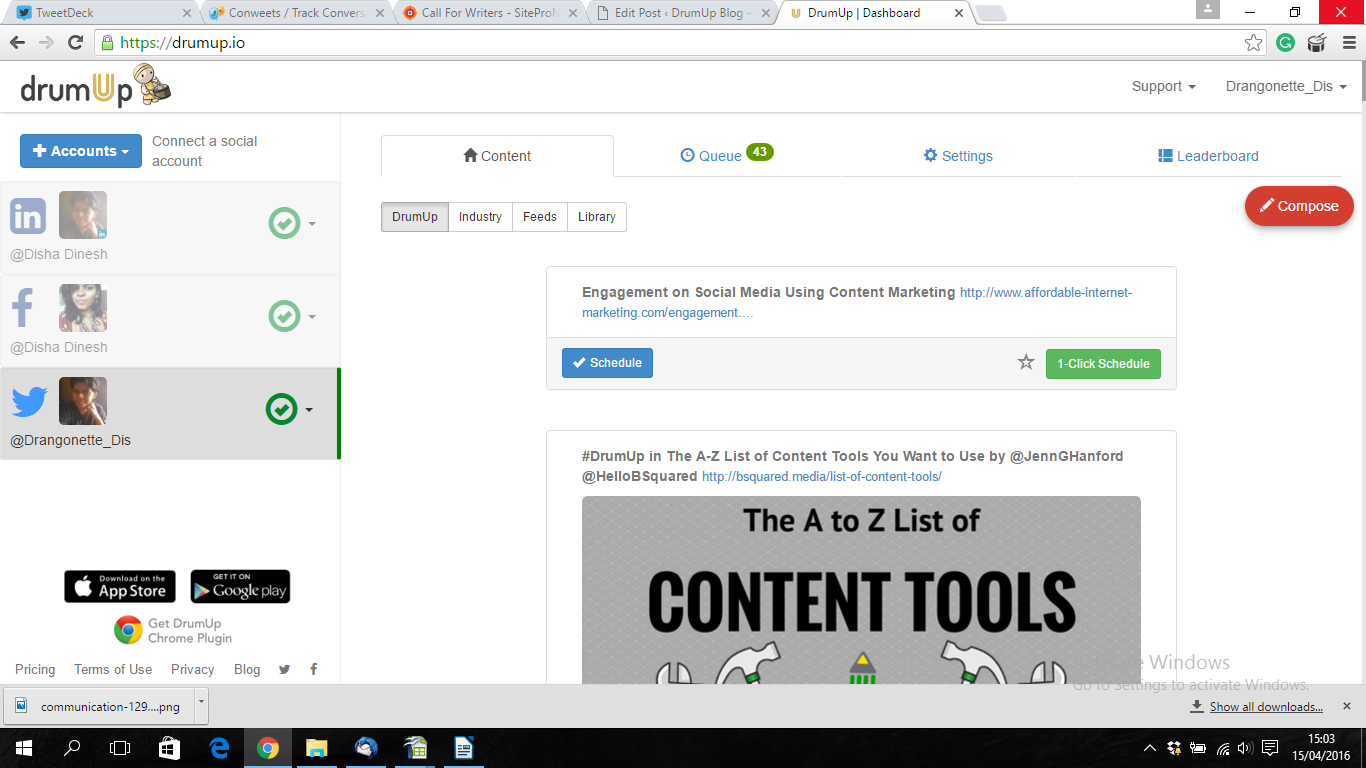Open the Windows Start menu
This screenshot has width=1366, height=768.
tap(24, 748)
